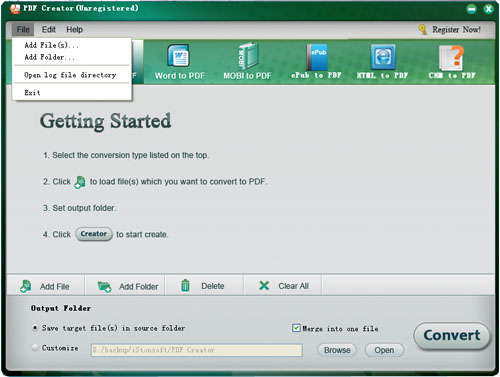Choose the MOBI to PDF book icon

point(248,56)
